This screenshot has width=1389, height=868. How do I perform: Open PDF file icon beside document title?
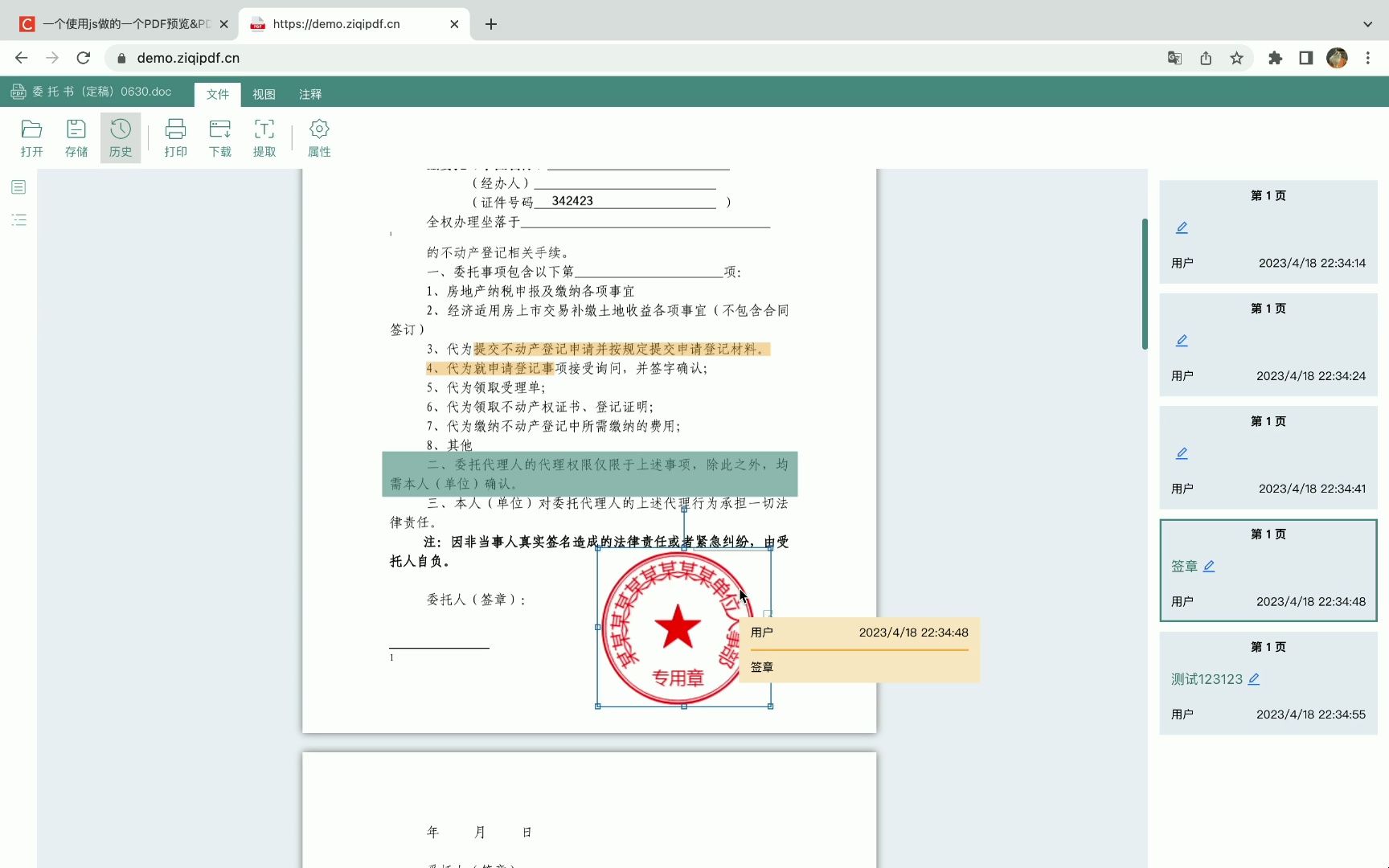pos(18,92)
